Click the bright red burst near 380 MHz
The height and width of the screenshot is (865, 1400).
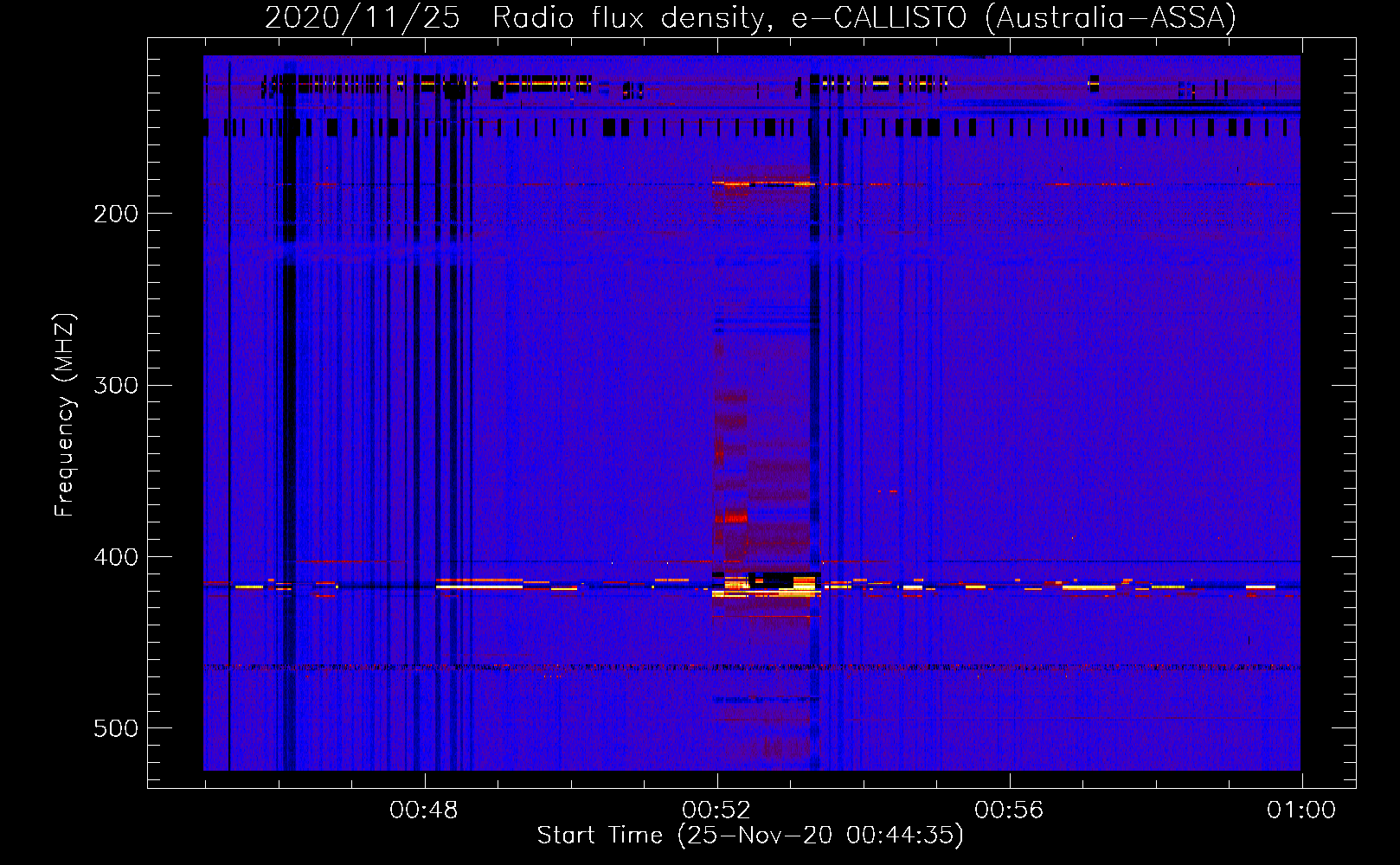click(732, 517)
